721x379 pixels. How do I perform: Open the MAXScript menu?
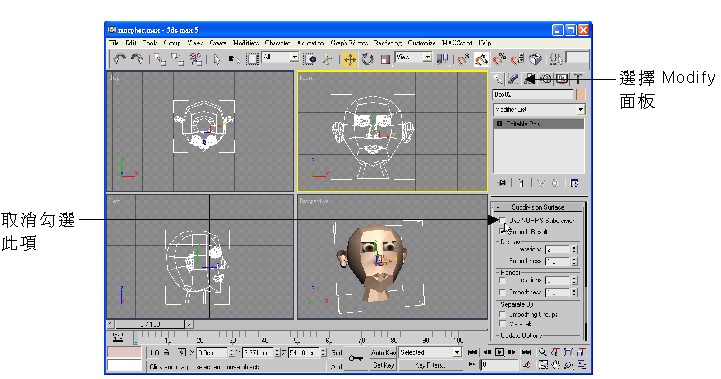click(x=457, y=43)
